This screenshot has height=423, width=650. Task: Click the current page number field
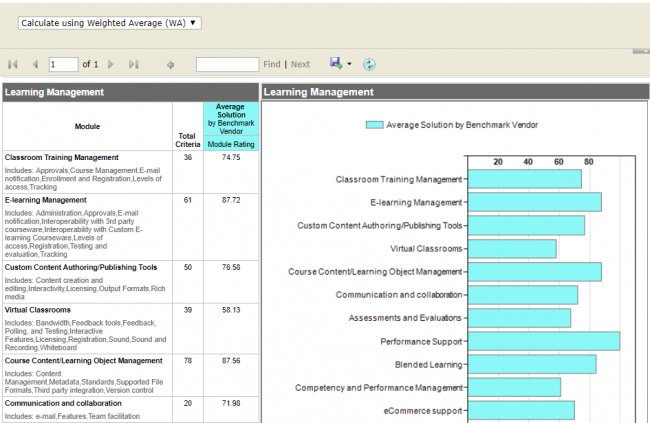pyautogui.click(x=63, y=64)
